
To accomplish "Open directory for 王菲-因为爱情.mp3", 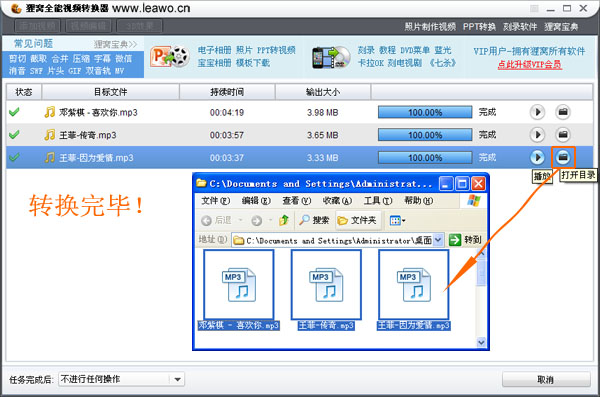I will point(563,157).
